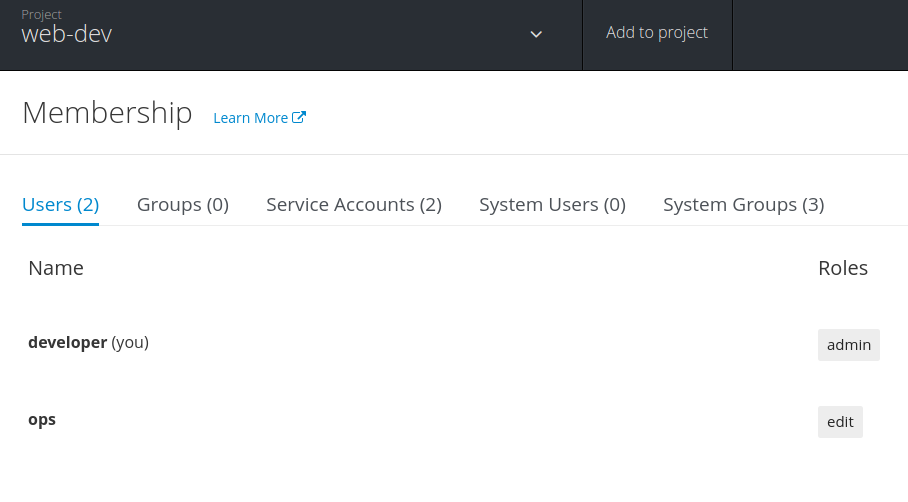908x502 pixels.
Task: Select the Users (2) tab
Action: [x=60, y=205]
